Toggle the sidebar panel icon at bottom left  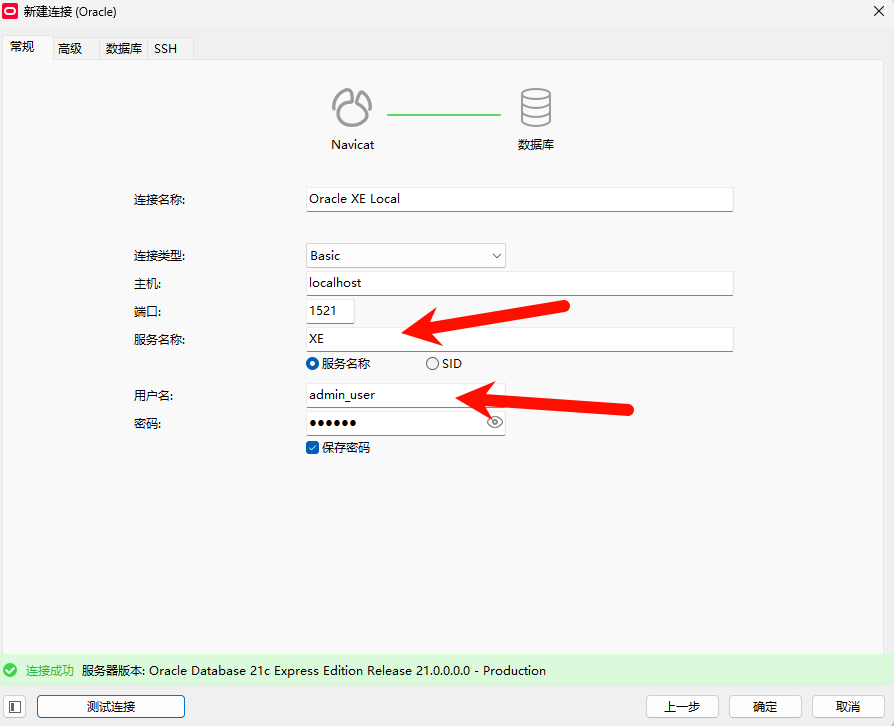(15, 707)
